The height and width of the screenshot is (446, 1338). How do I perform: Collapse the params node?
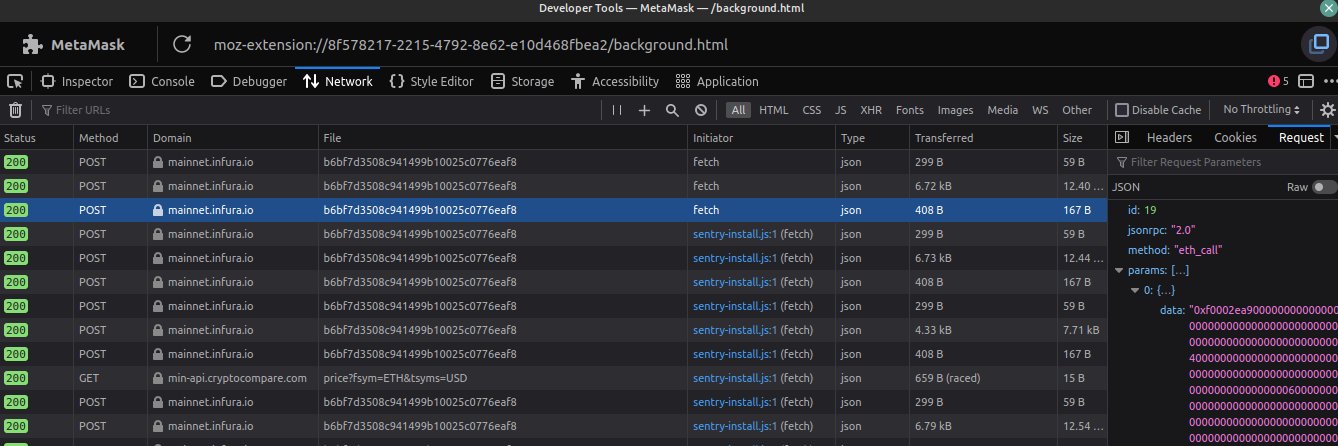[x=1119, y=270]
